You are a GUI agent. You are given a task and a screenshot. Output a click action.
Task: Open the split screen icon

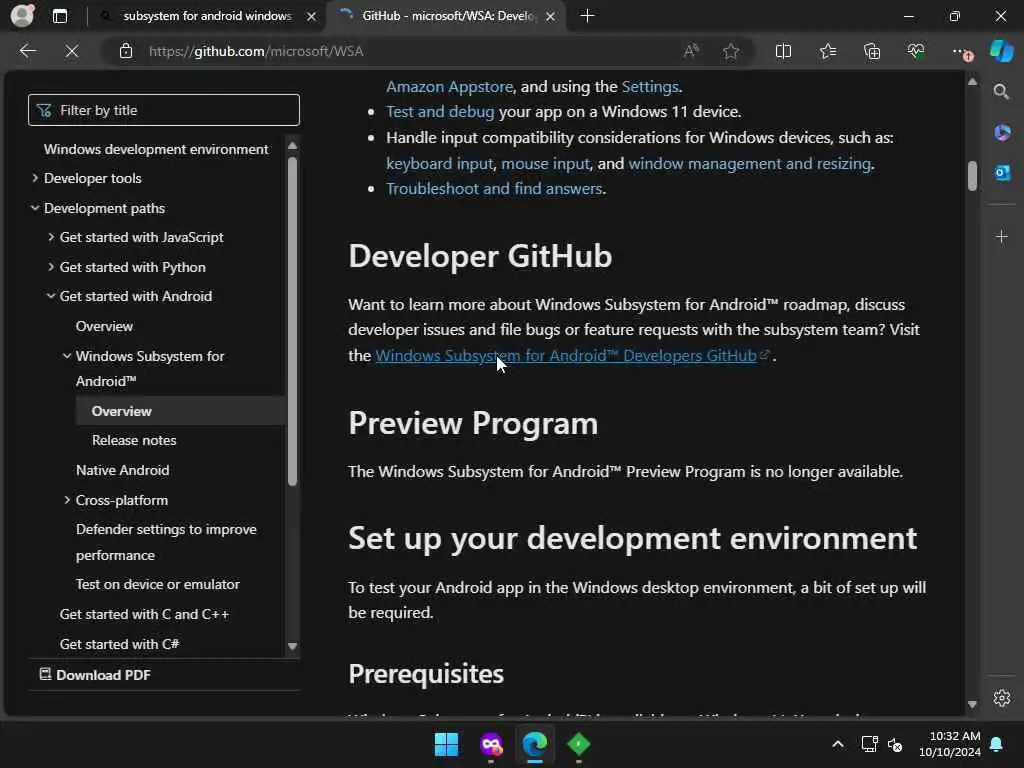pyautogui.click(x=783, y=51)
